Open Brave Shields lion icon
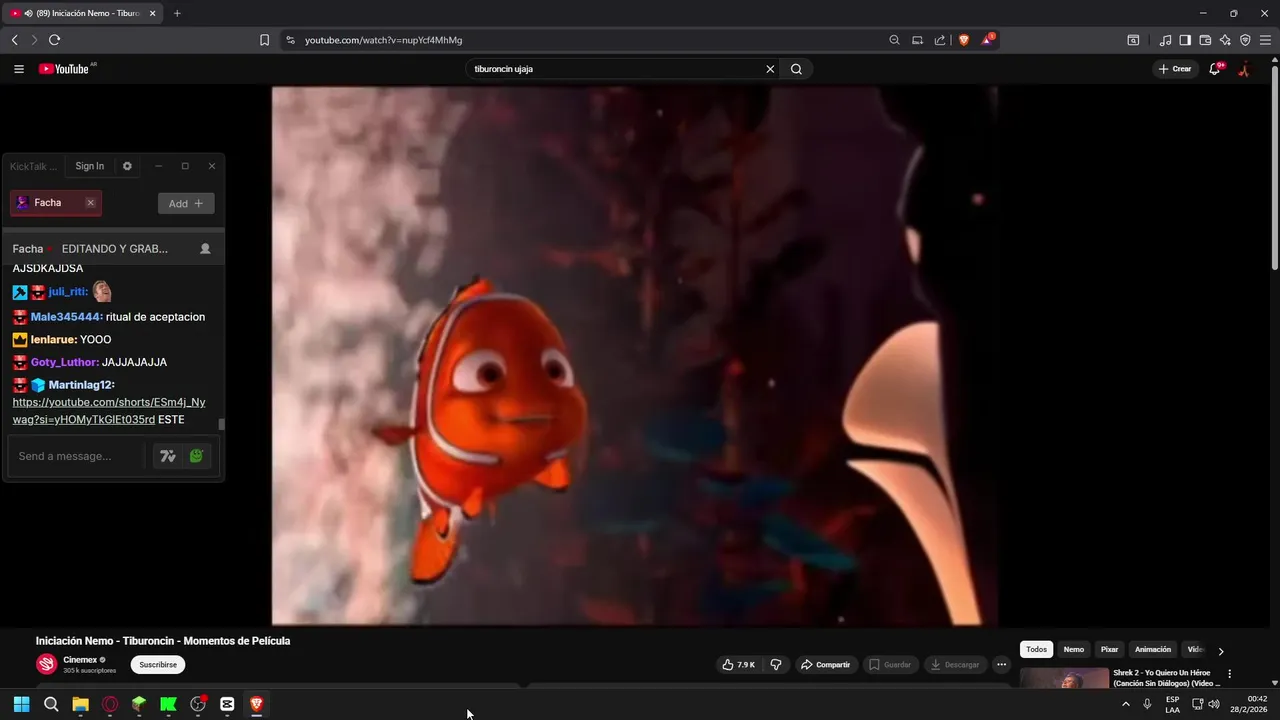This screenshot has width=1280, height=720. [x=964, y=40]
